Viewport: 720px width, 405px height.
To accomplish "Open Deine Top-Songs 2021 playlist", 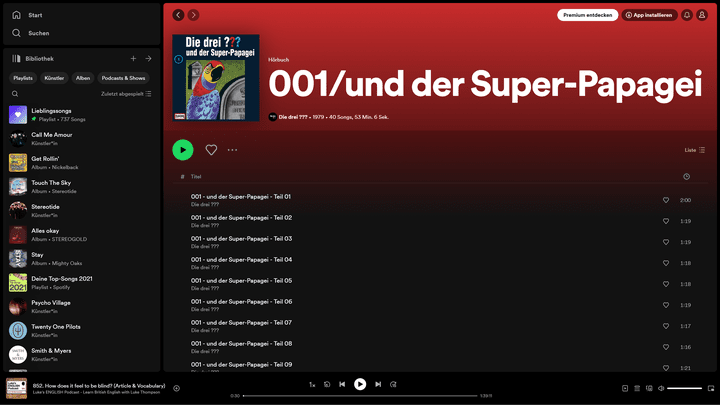I will (x=82, y=282).
